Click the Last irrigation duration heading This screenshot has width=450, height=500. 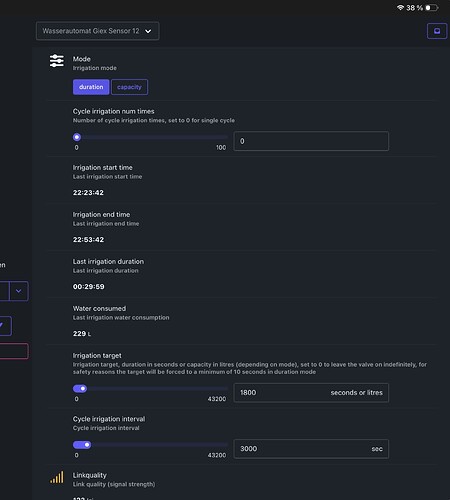(x=108, y=262)
